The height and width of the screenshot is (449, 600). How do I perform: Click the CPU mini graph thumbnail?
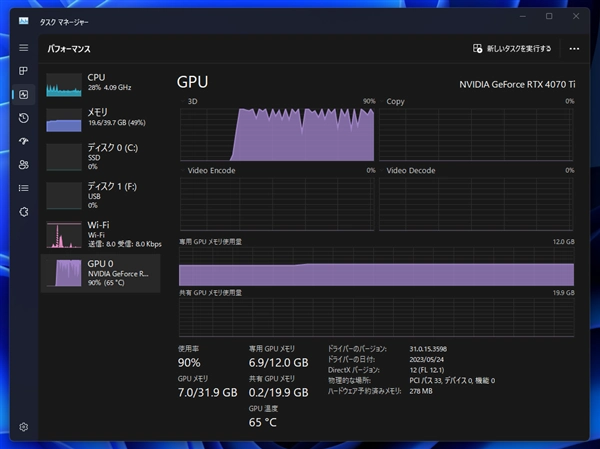coord(64,85)
